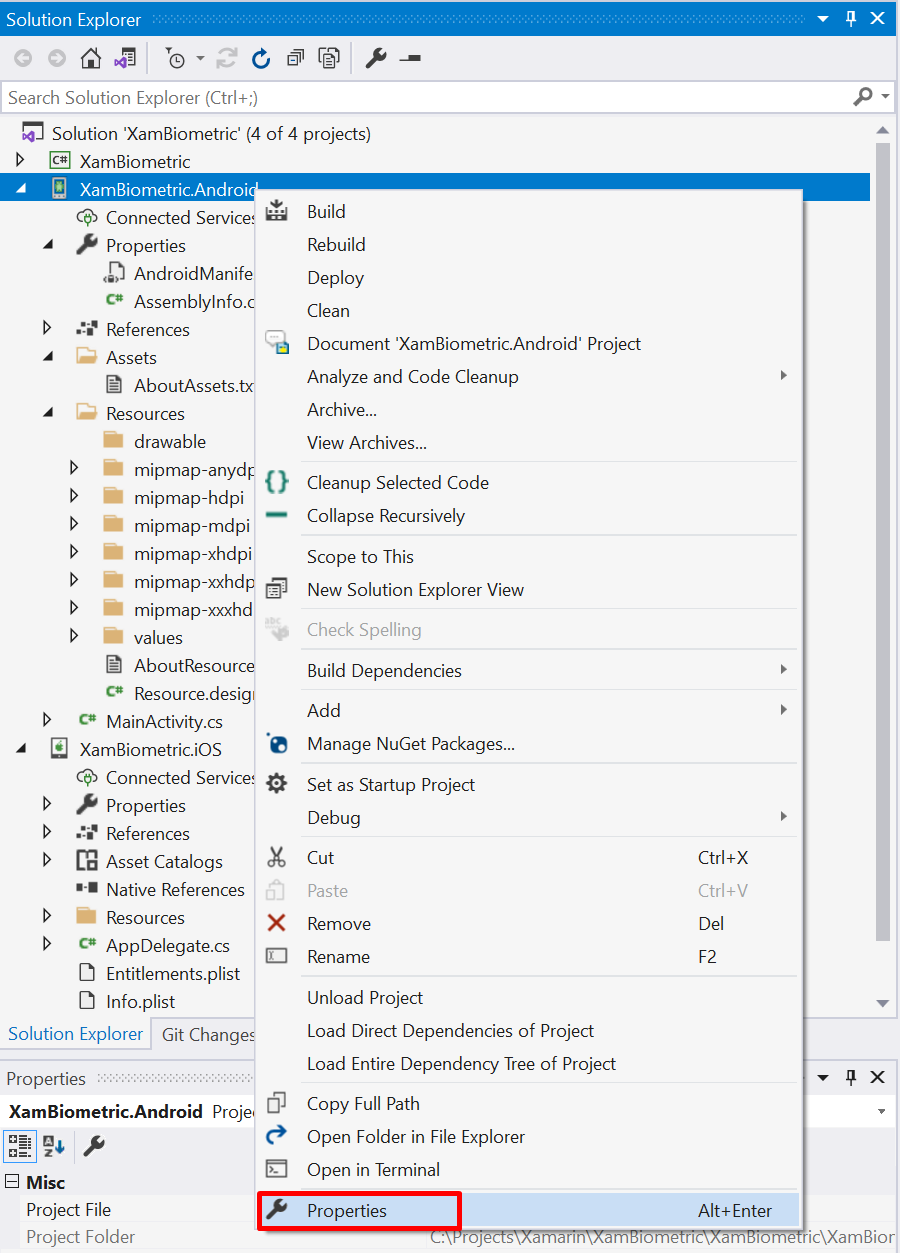The height and width of the screenshot is (1253, 900).
Task: Toggle Preview Selected Items on the toolbar
Action: (x=329, y=57)
